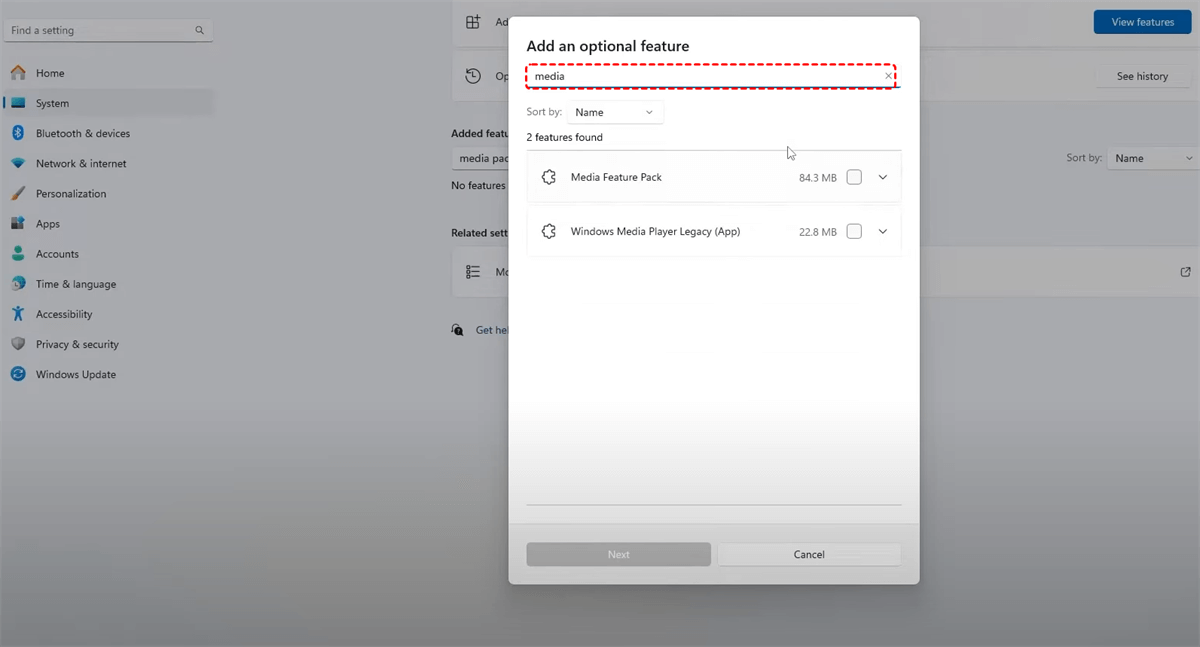
Task: Expand Windows Media Player Legacy details
Action: (882, 231)
